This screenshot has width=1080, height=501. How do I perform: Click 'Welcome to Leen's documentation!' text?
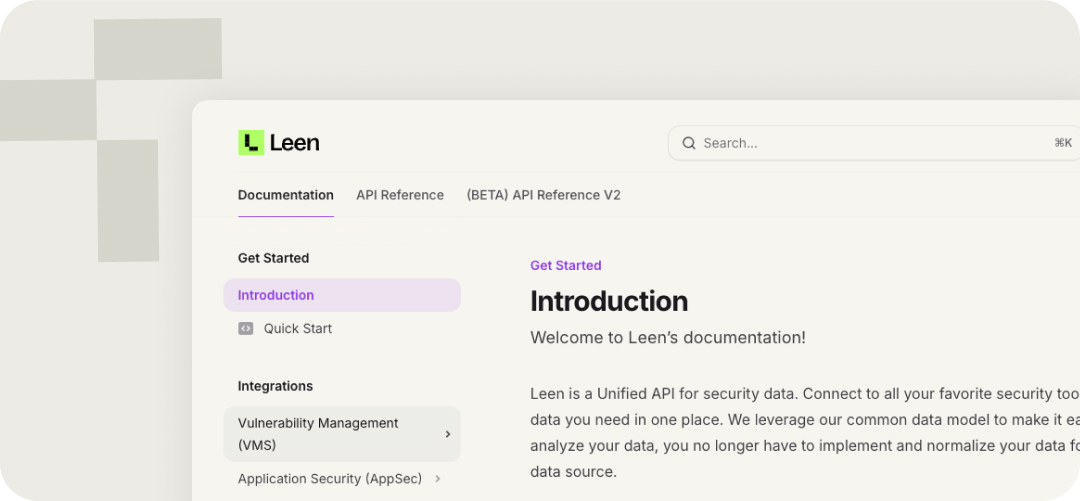click(x=668, y=338)
